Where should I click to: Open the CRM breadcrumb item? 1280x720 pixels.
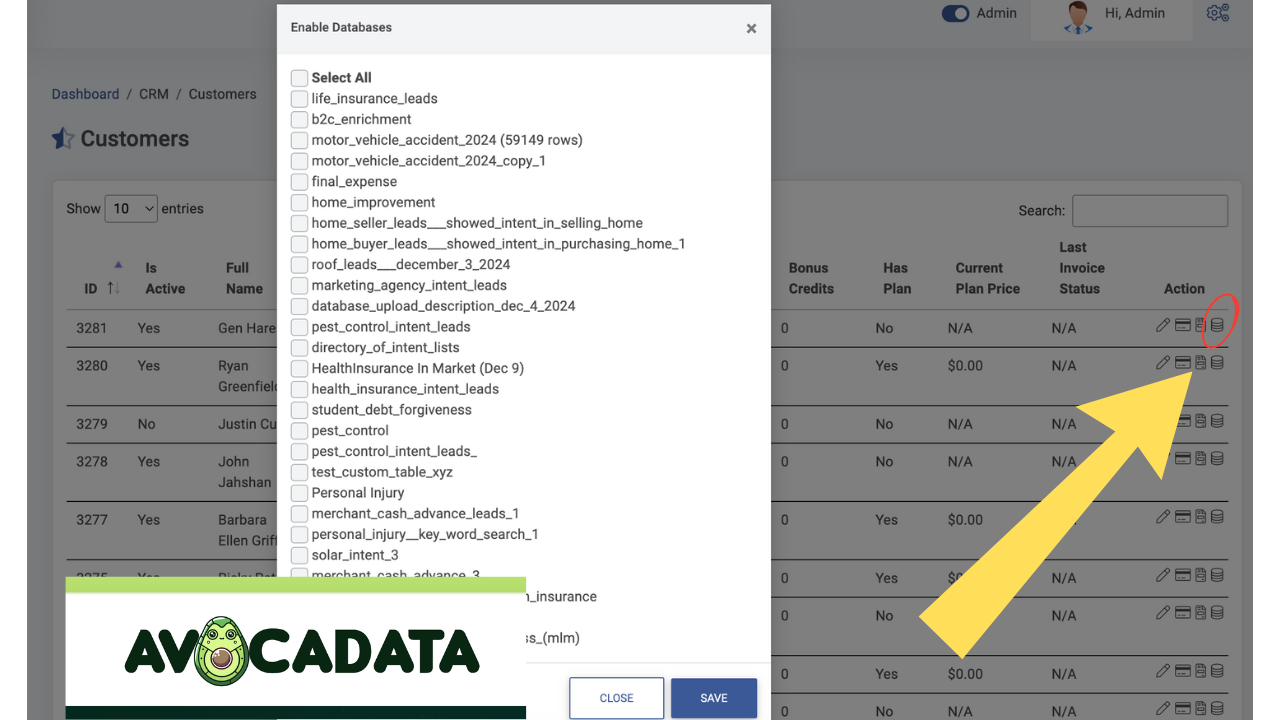tap(154, 93)
